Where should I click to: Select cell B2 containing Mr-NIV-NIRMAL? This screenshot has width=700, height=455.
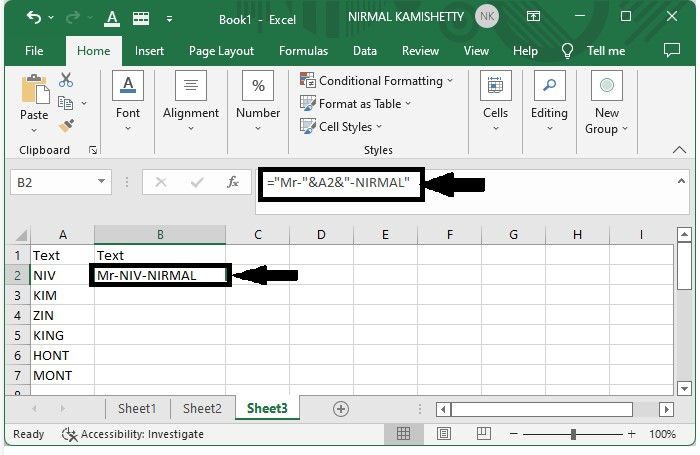click(x=160, y=276)
